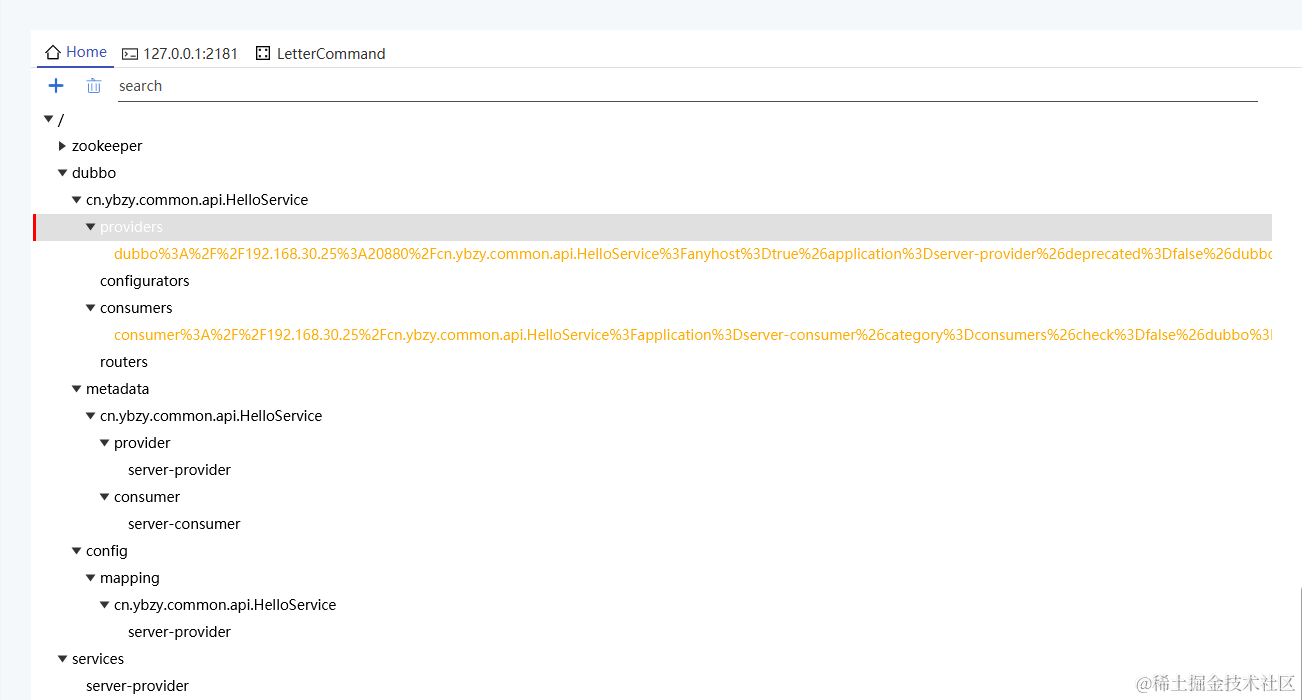
Task: Select cn.ybzy.common.api.HelloService under metadata
Action: [211, 416]
